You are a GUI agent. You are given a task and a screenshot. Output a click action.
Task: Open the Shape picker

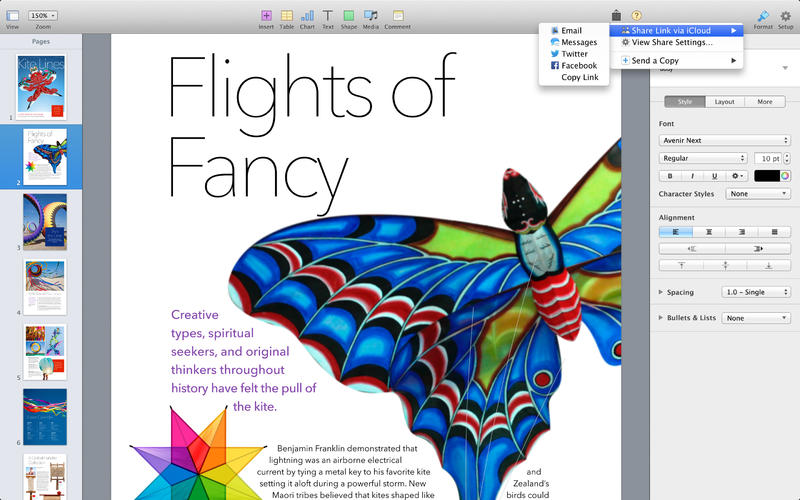[348, 16]
